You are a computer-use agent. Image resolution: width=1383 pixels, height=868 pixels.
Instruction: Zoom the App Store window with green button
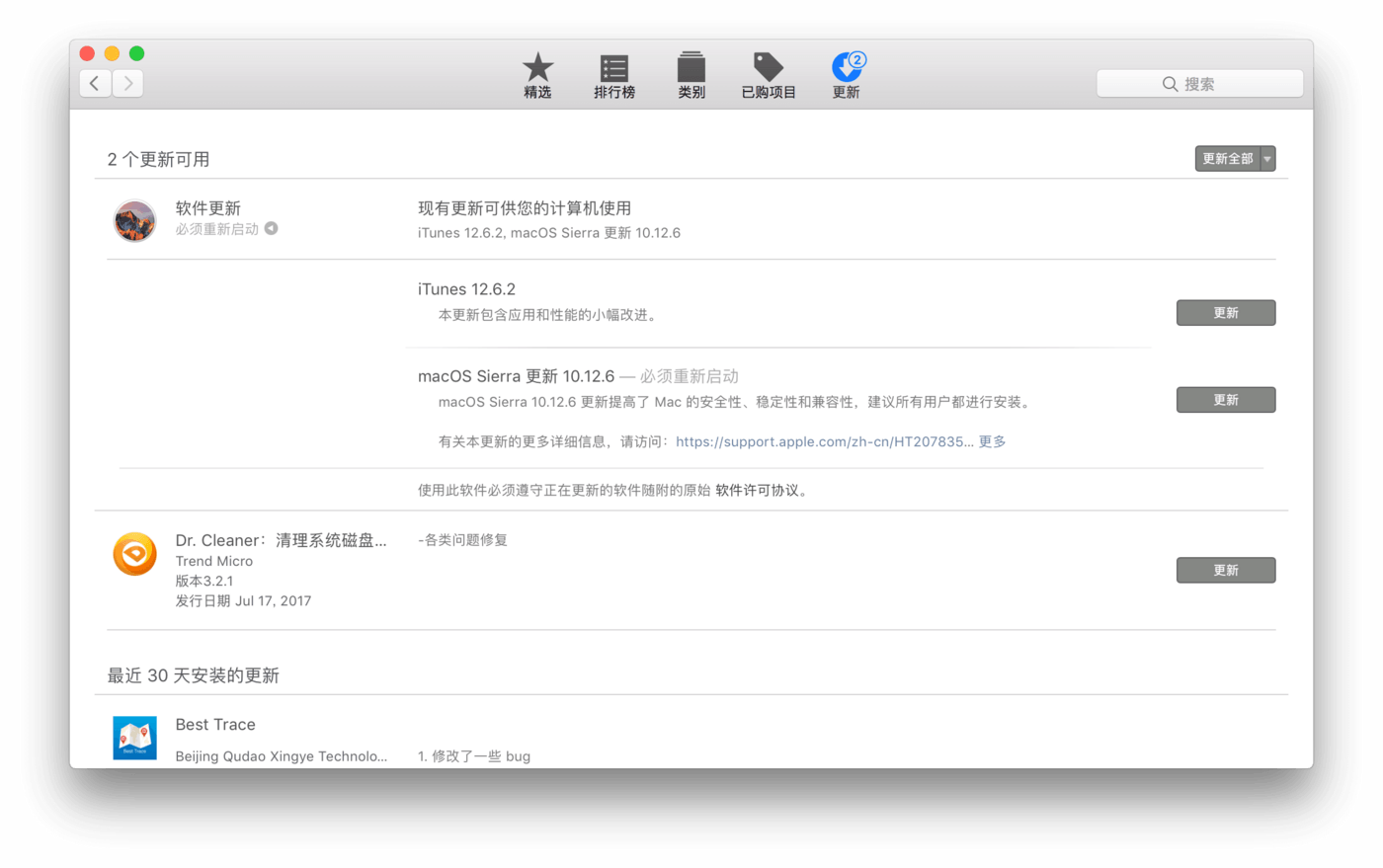tap(136, 53)
